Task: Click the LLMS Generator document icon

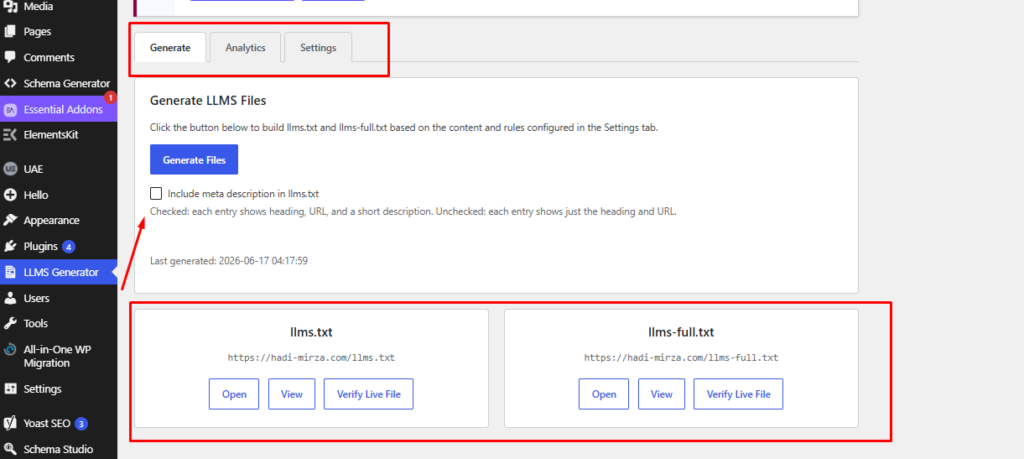Action: (10, 272)
